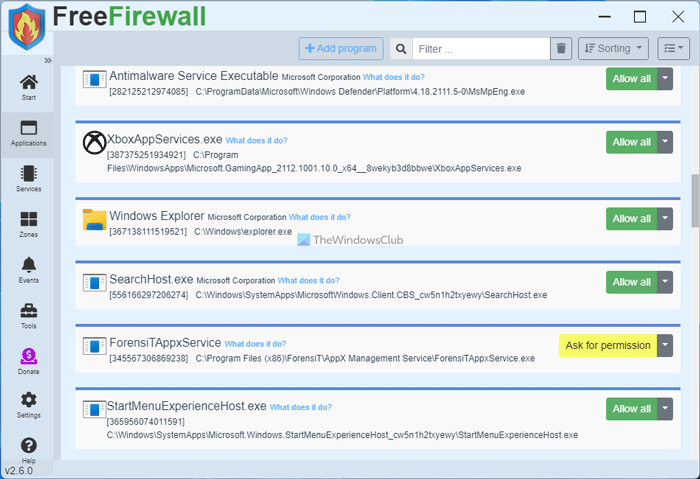Image resolution: width=700 pixels, height=479 pixels.
Task: Open the Events bell section
Action: pos(29,270)
